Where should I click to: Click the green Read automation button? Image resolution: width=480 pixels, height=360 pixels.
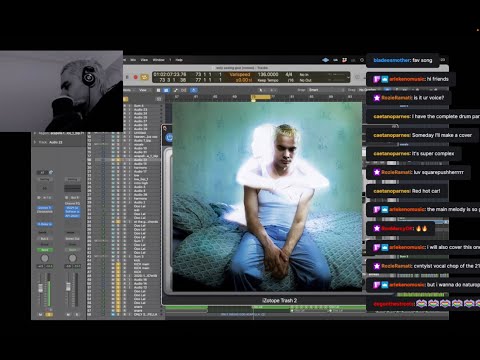click(x=45, y=250)
